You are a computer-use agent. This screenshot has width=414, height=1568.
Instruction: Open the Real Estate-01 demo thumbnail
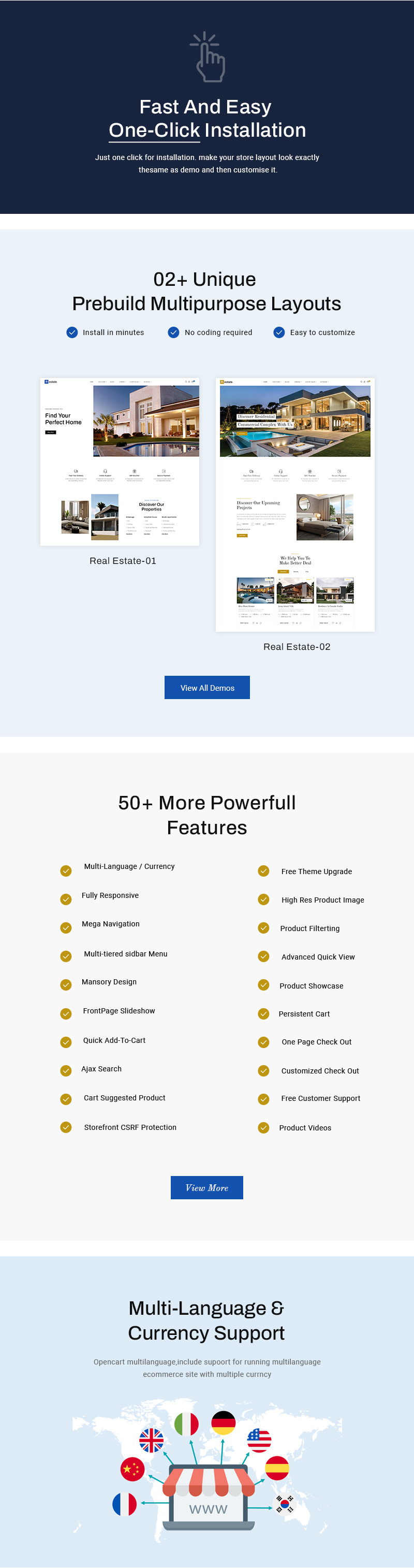pos(120,461)
